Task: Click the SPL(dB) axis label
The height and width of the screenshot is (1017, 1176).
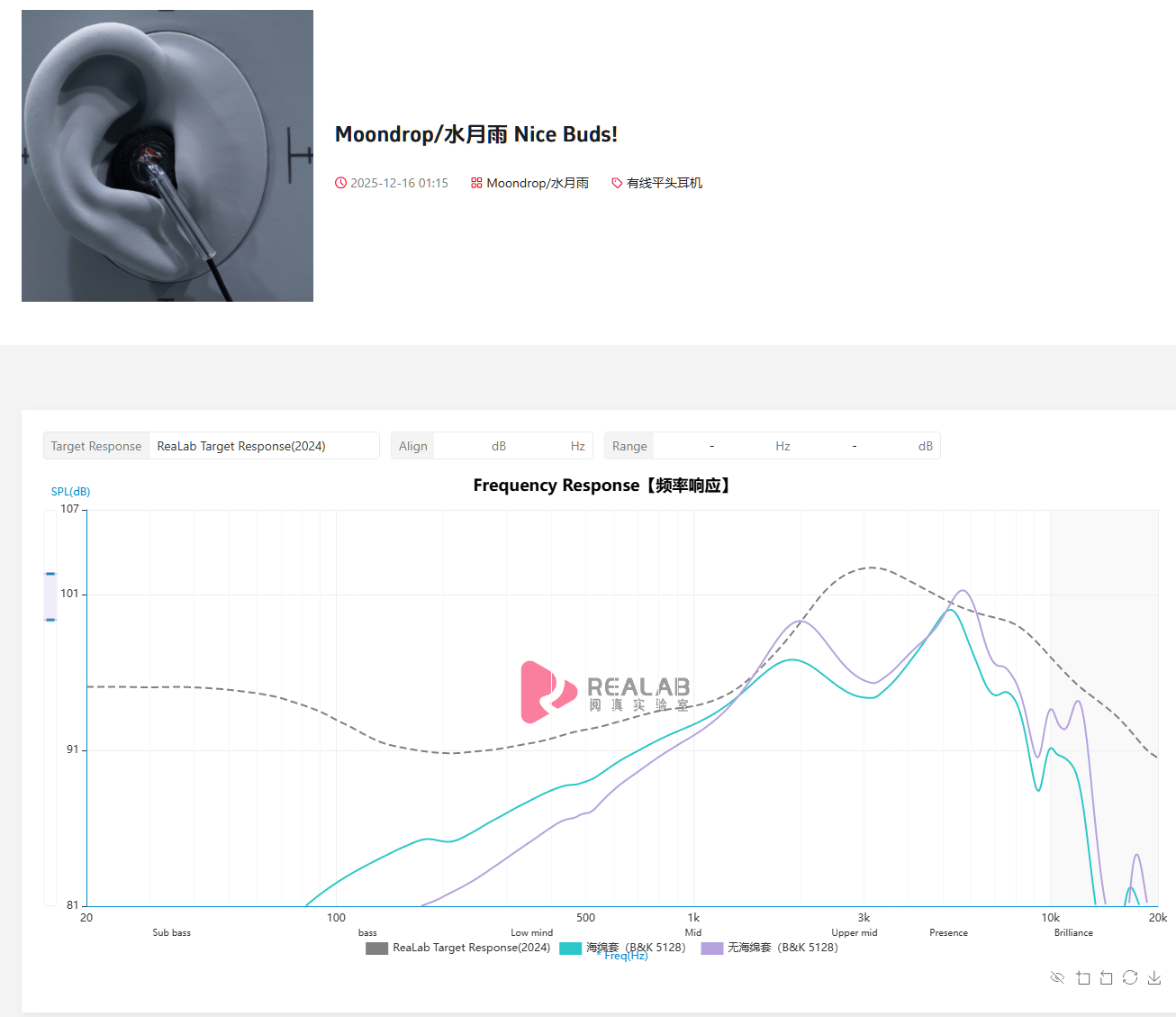Action: pos(70,492)
